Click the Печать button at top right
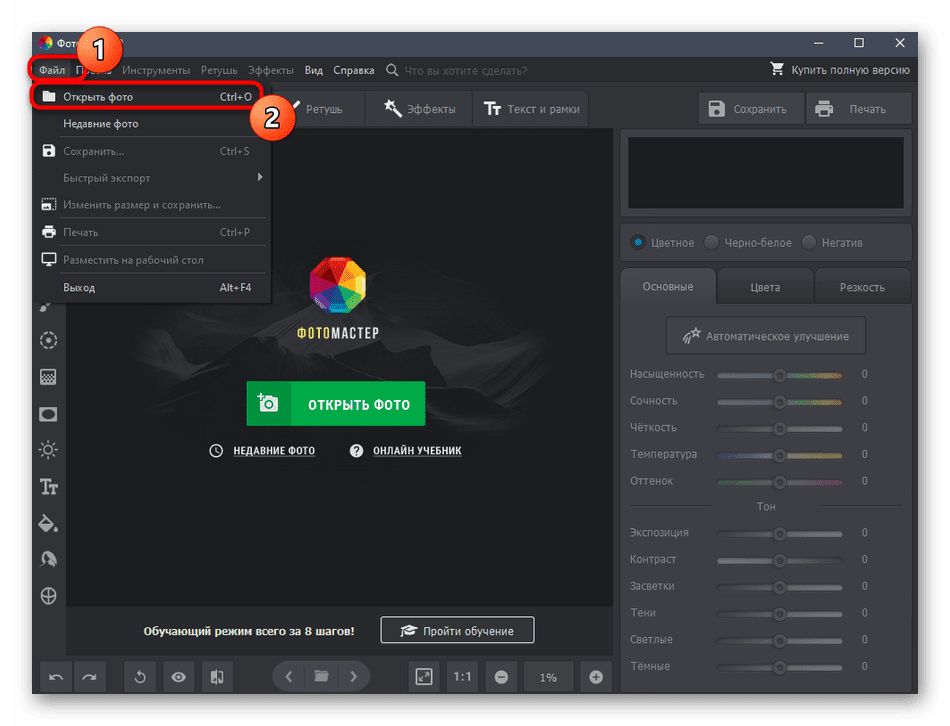This screenshot has height=726, width=950. [859, 109]
